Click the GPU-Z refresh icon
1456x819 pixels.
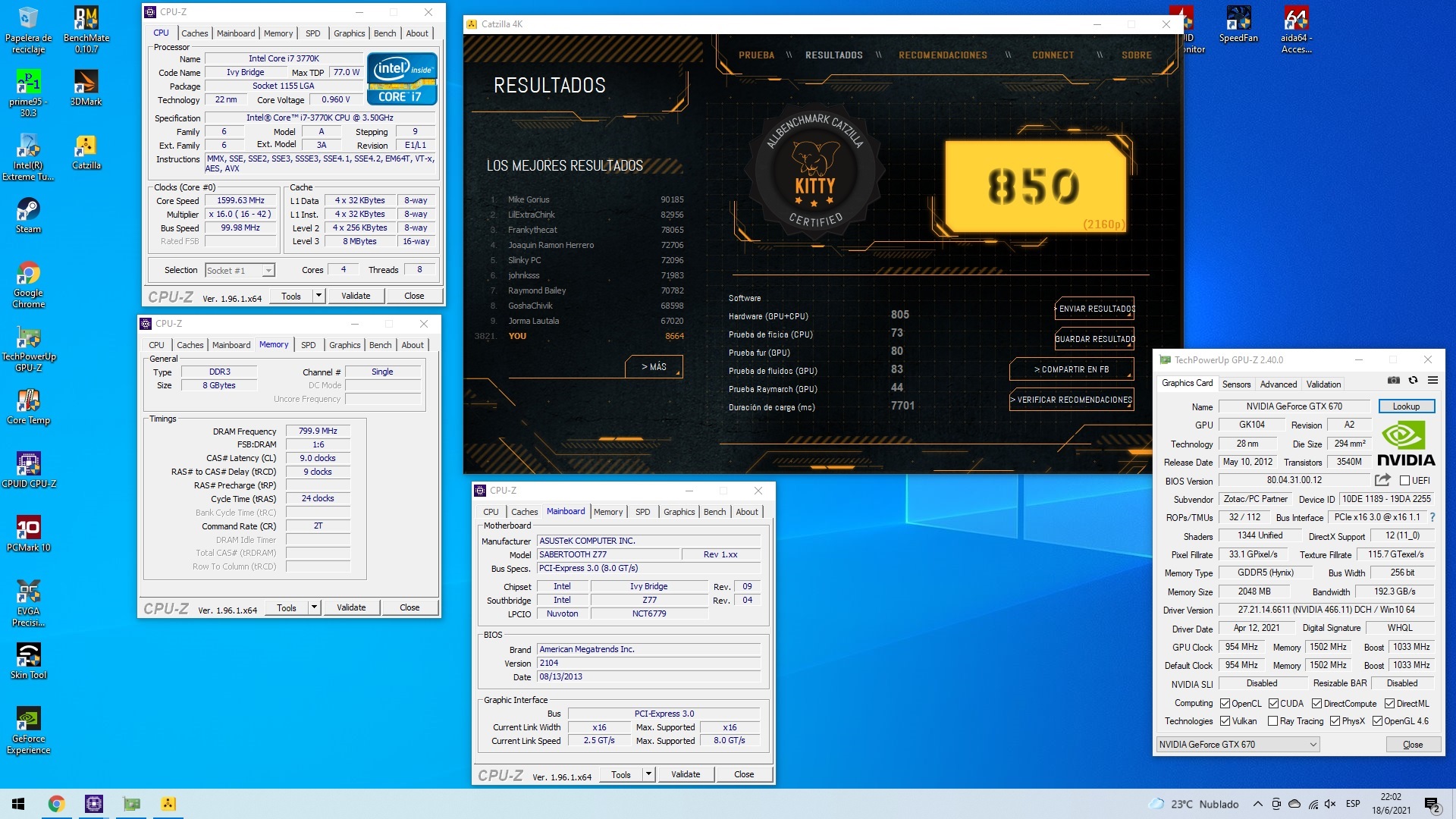click(1413, 380)
